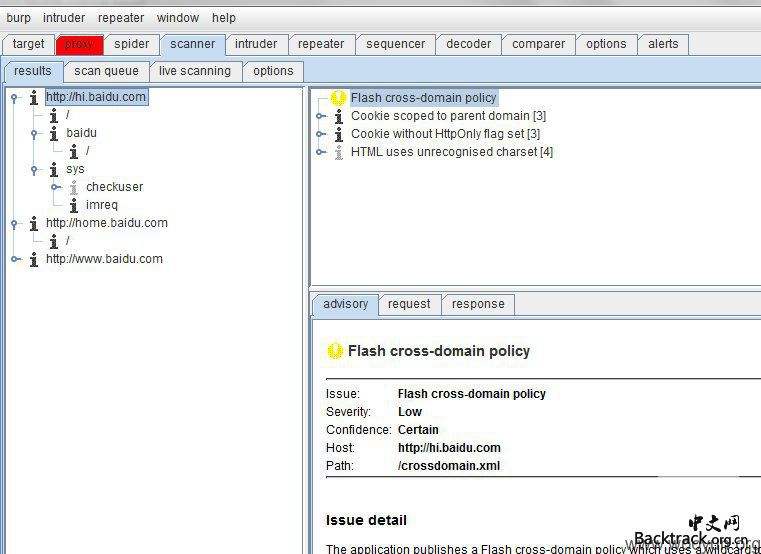This screenshot has height=554, width=761.
Task: Select checkuser in the site tree
Action: 115,187
